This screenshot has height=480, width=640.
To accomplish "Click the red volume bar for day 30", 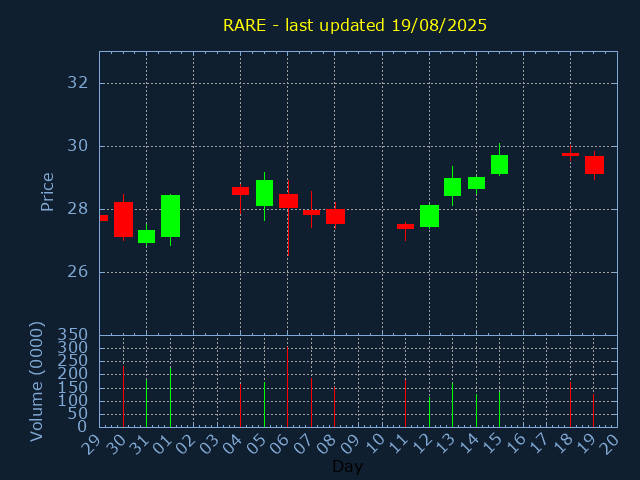I will [123, 396].
